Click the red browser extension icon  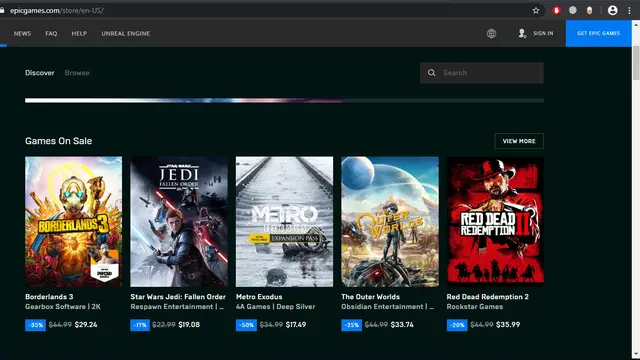[x=556, y=11]
